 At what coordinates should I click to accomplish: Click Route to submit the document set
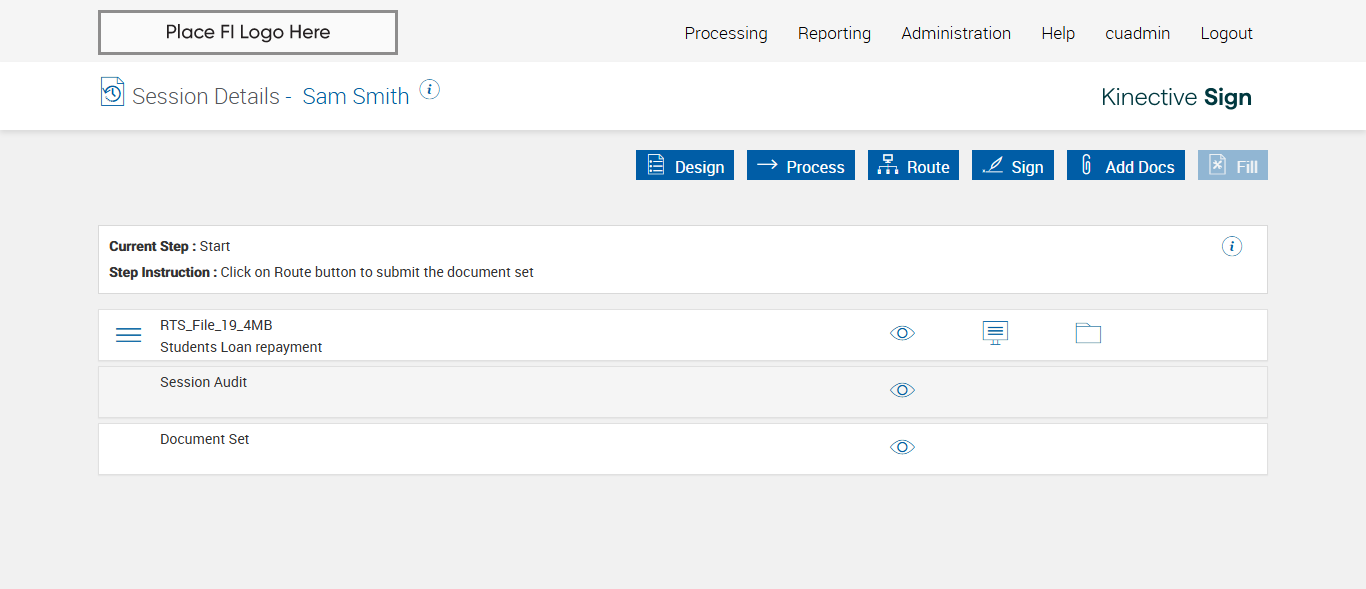click(x=913, y=166)
